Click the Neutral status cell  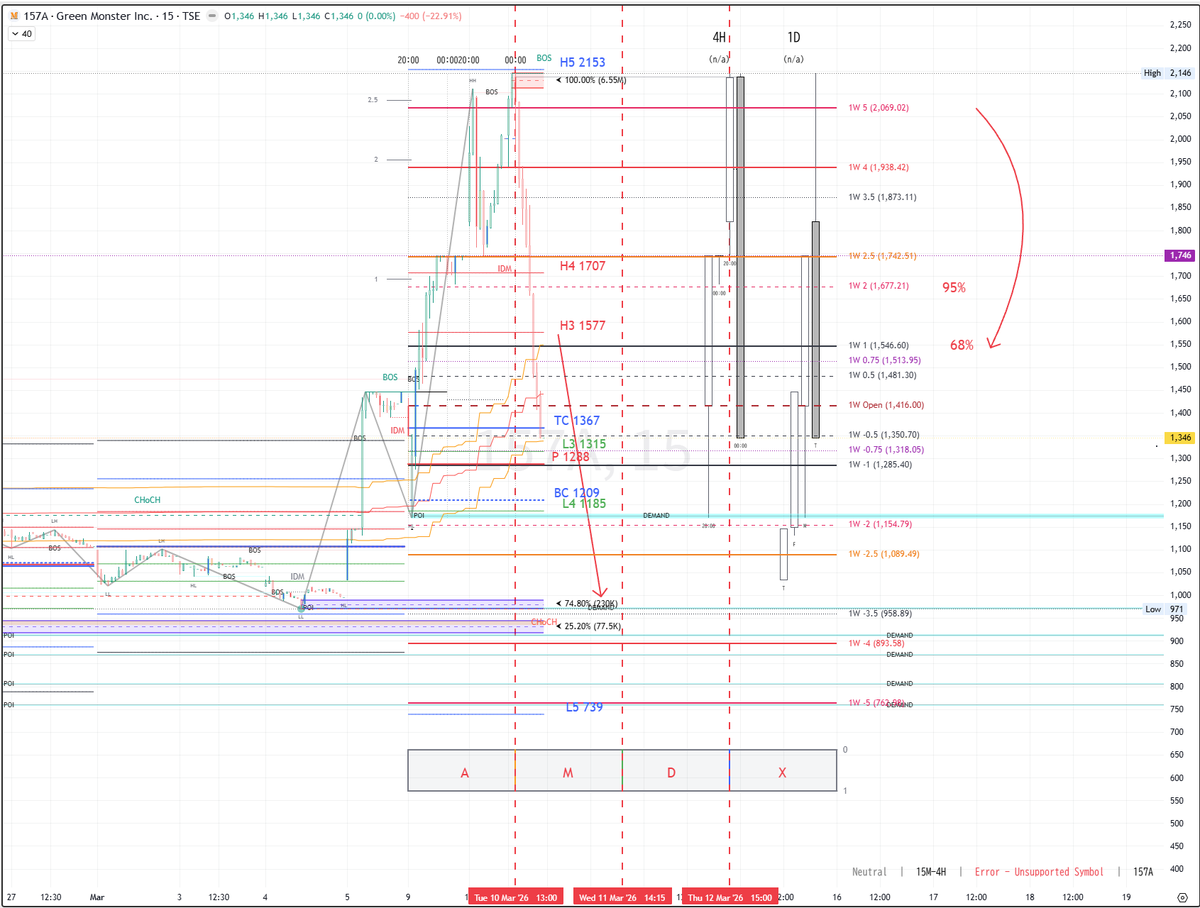click(868, 872)
